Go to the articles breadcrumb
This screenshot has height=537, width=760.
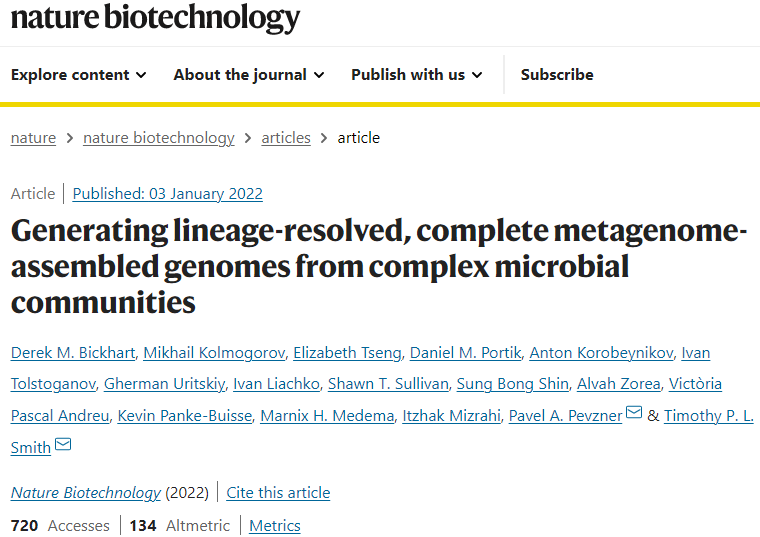(286, 138)
